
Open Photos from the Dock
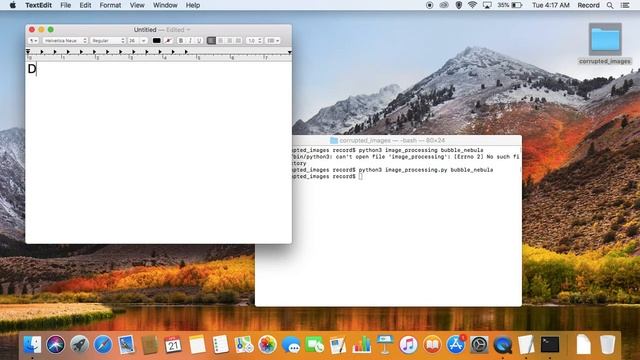(x=267, y=345)
